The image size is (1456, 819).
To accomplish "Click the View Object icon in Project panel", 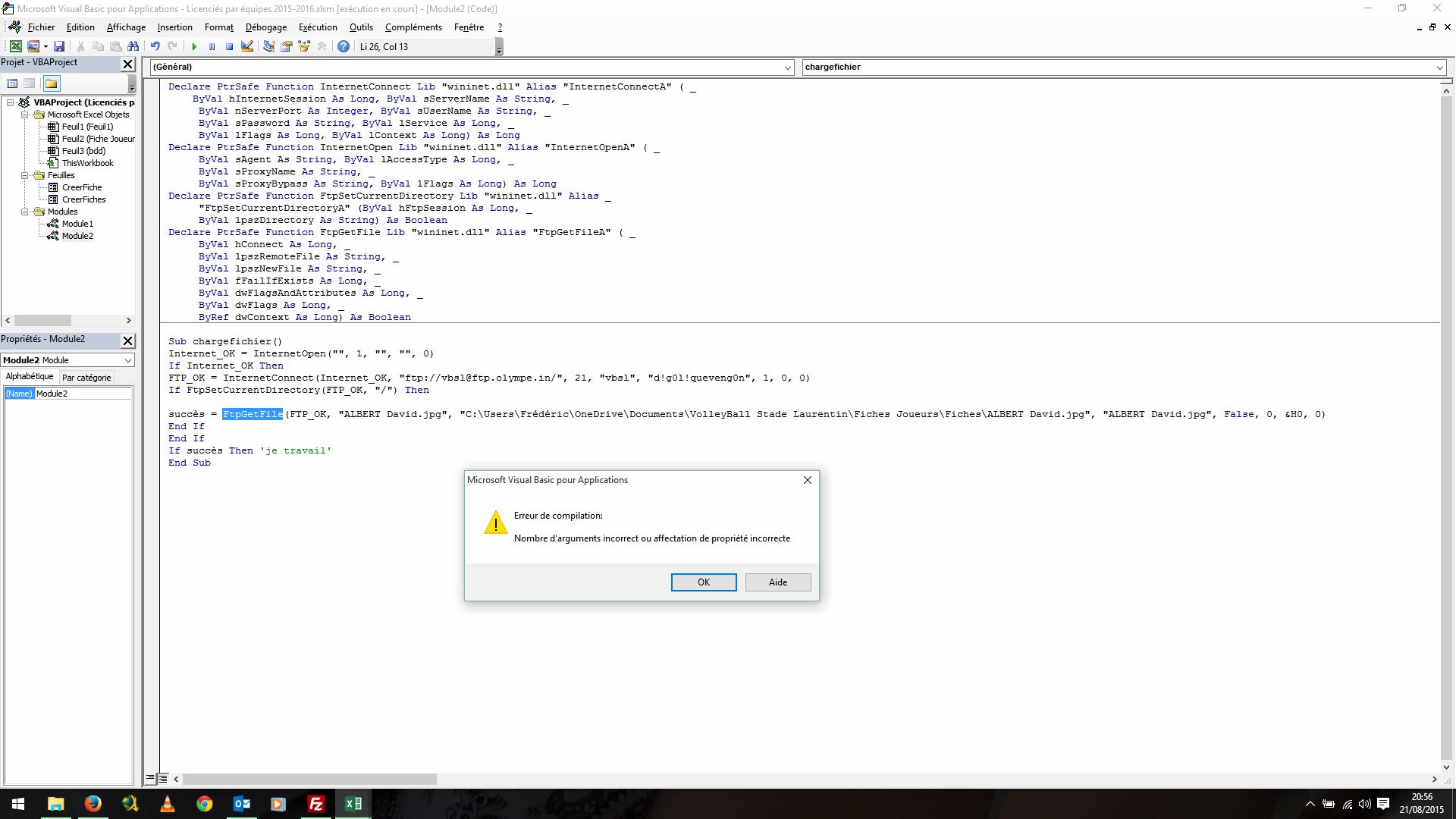I will [29, 83].
